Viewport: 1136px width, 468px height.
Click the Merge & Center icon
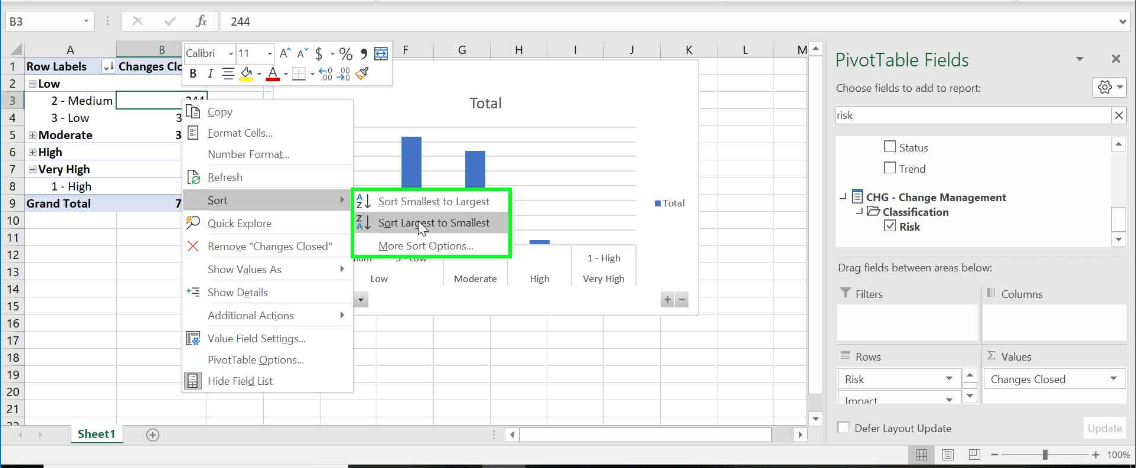381,54
